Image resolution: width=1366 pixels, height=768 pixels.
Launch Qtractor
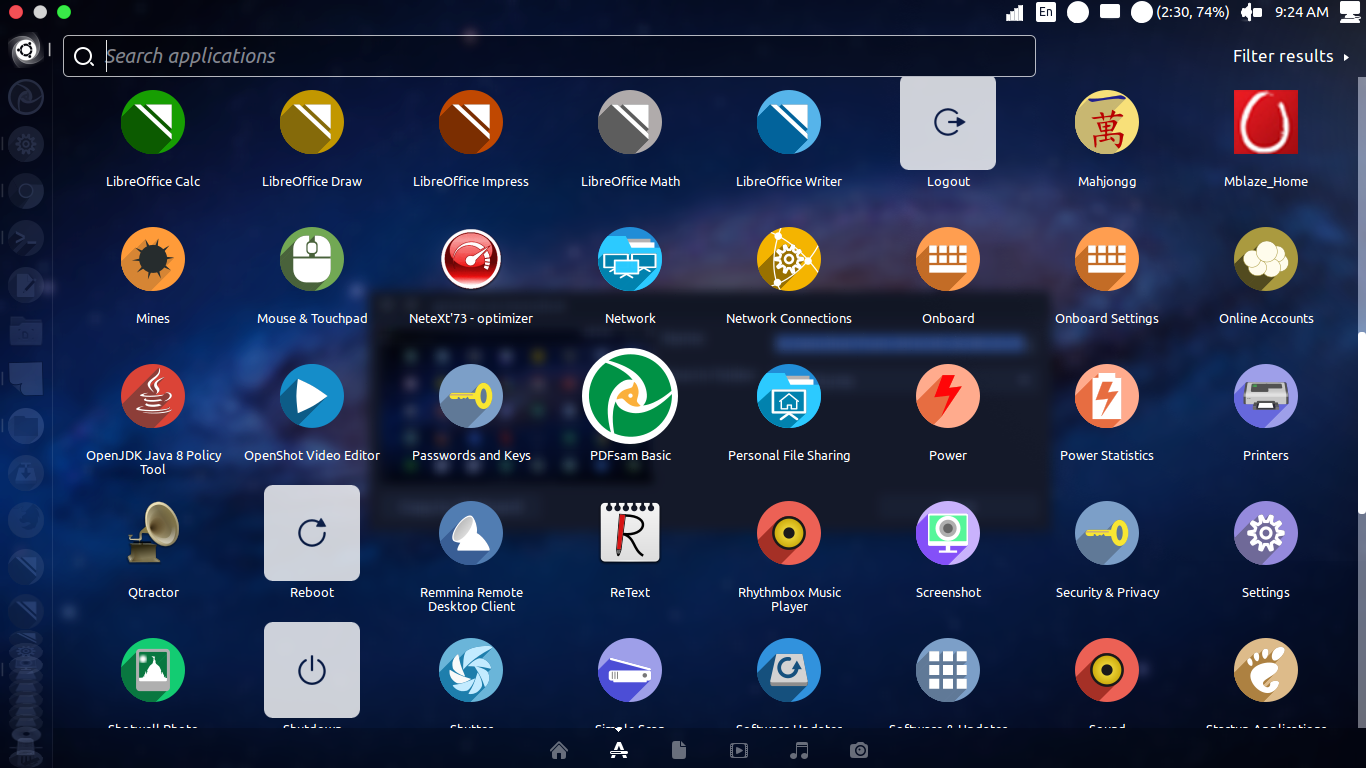[153, 533]
